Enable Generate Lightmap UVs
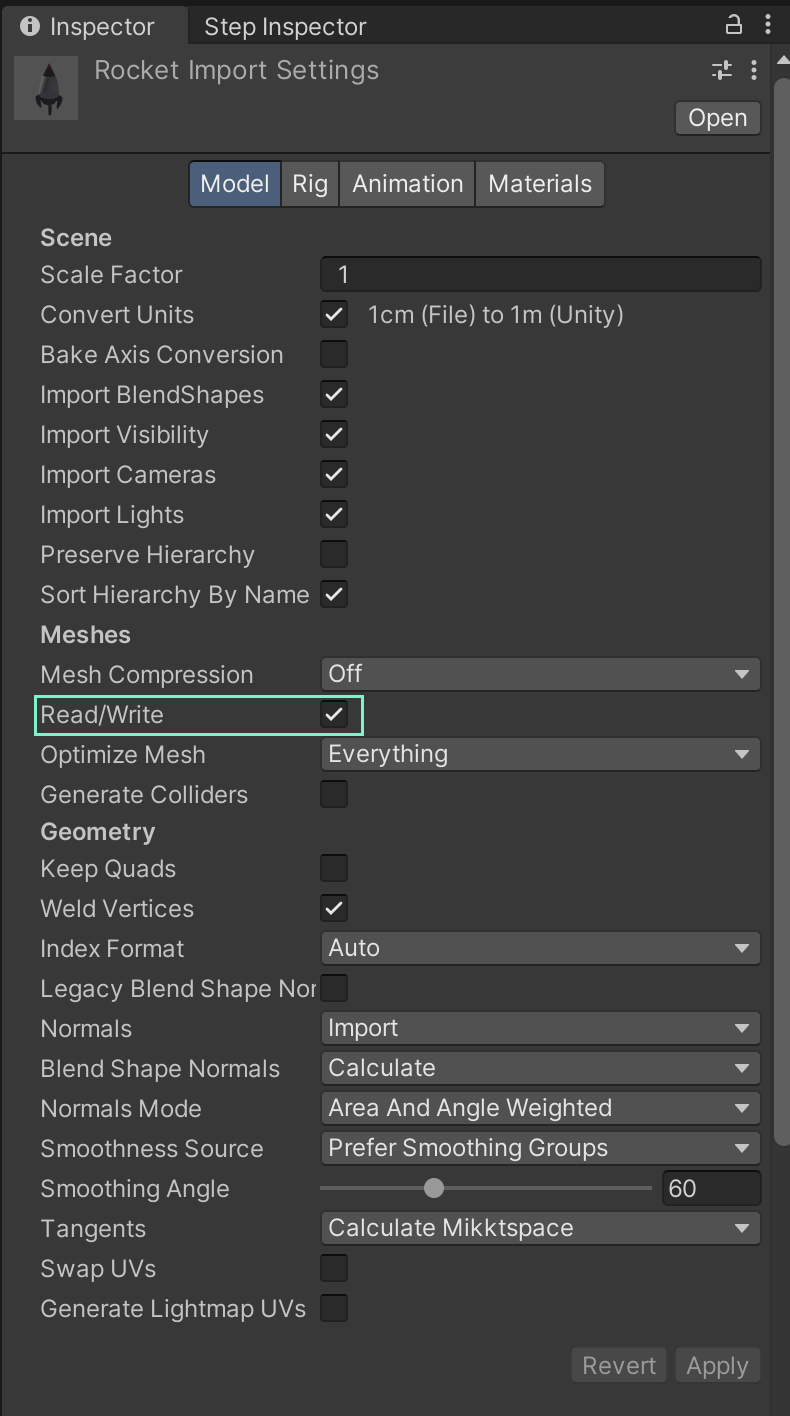This screenshot has width=790, height=1416. click(334, 1308)
